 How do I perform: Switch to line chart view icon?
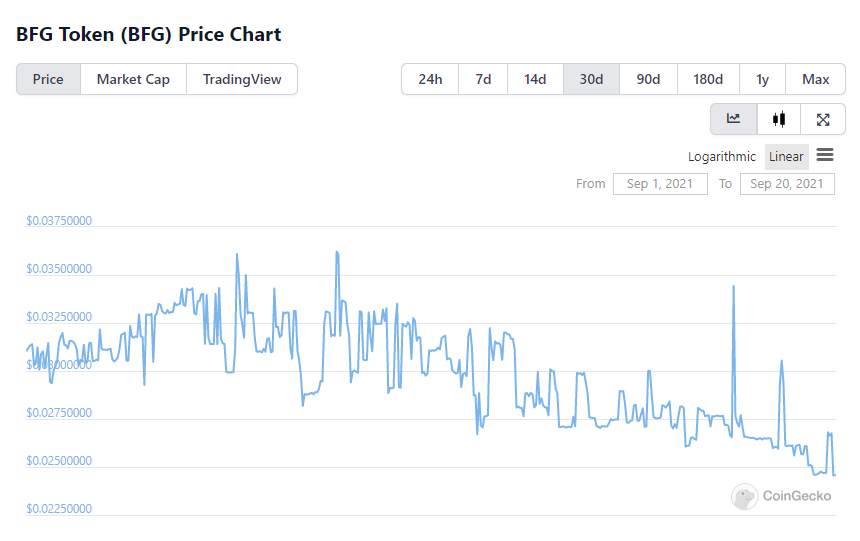[733, 119]
